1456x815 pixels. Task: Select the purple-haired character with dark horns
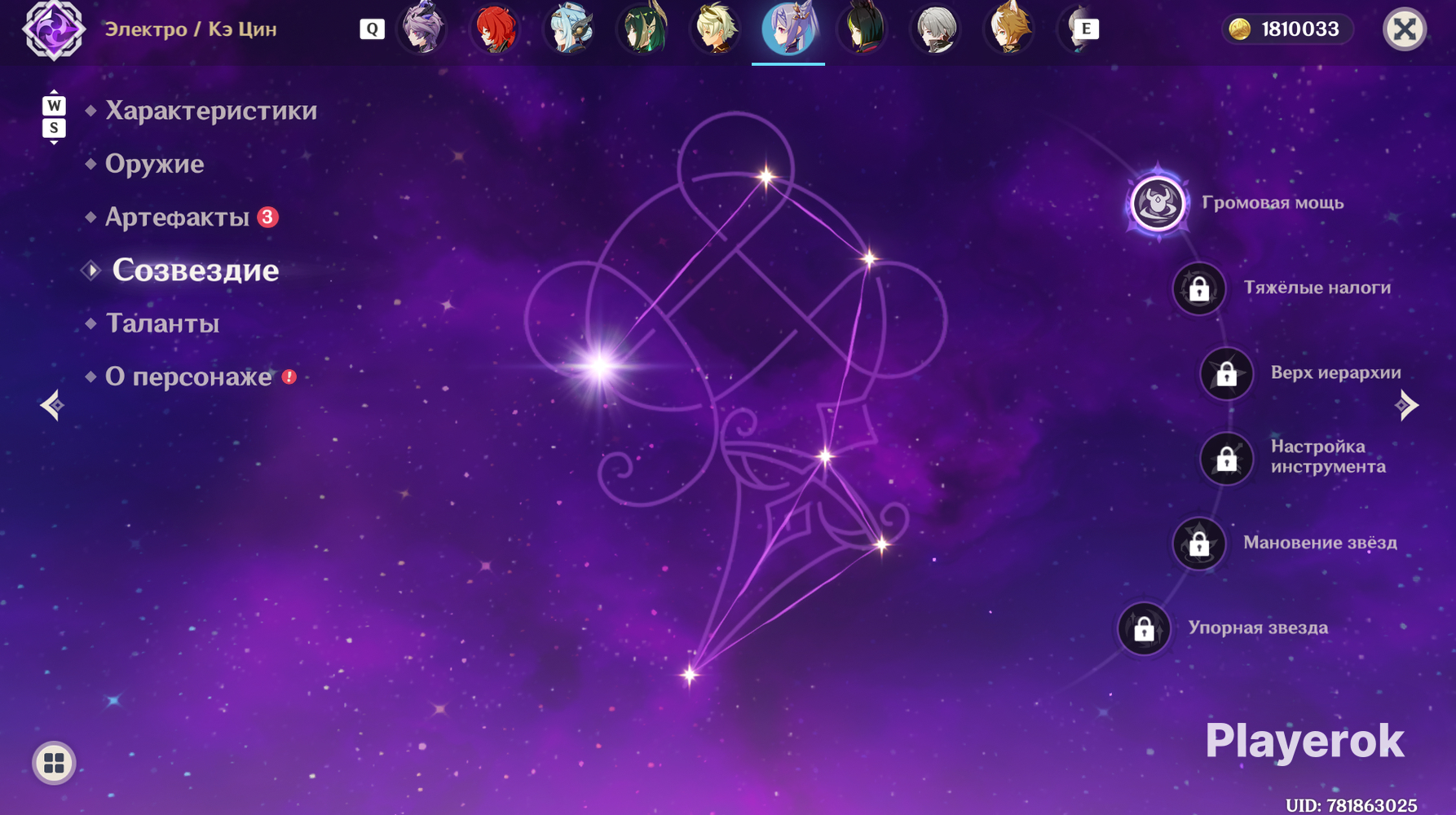422,29
